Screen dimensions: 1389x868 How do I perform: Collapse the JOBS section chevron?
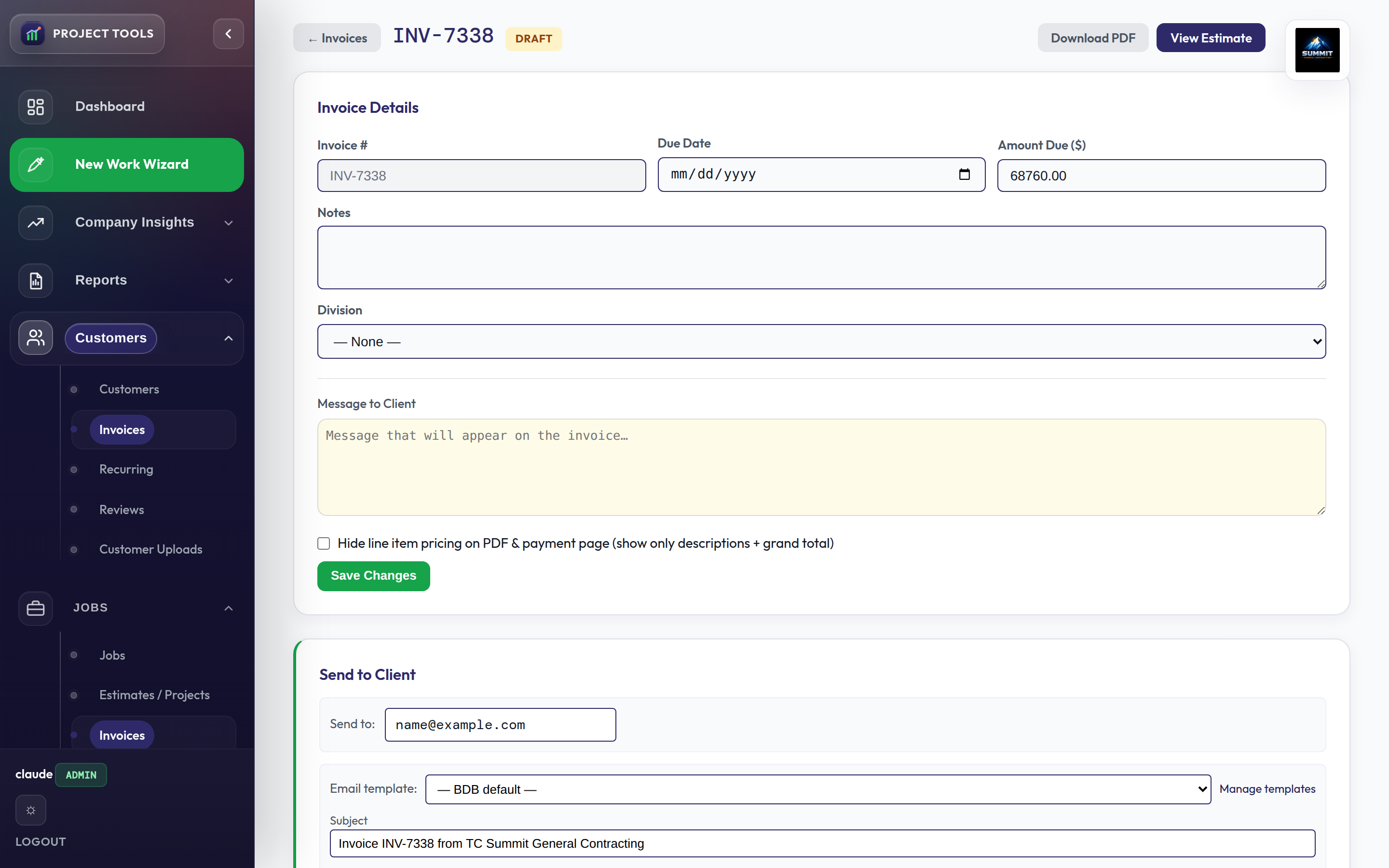[x=229, y=608]
